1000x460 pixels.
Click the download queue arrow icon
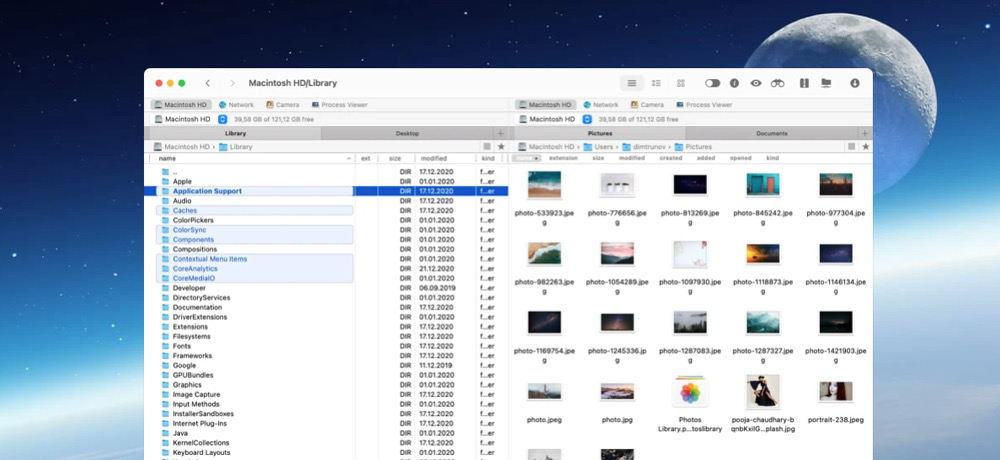[855, 83]
